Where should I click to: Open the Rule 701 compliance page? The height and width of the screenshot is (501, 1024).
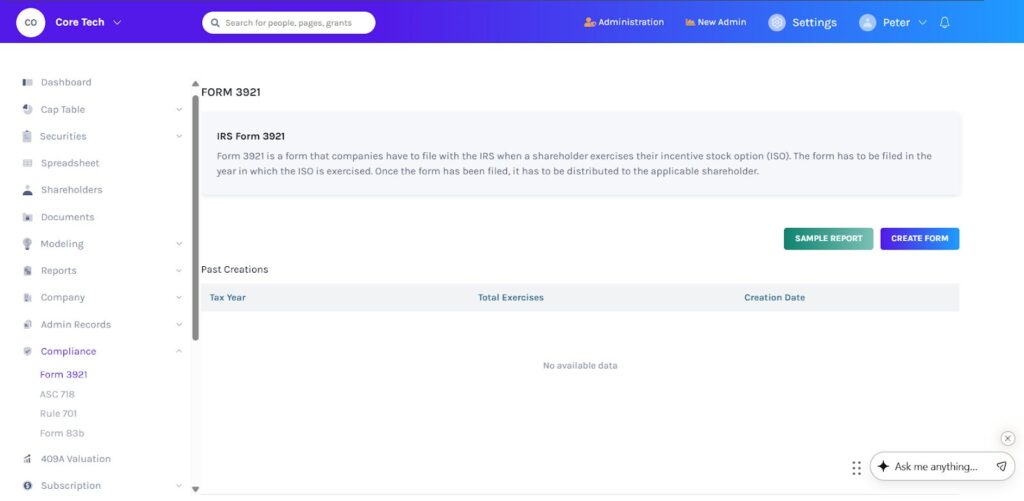point(58,413)
